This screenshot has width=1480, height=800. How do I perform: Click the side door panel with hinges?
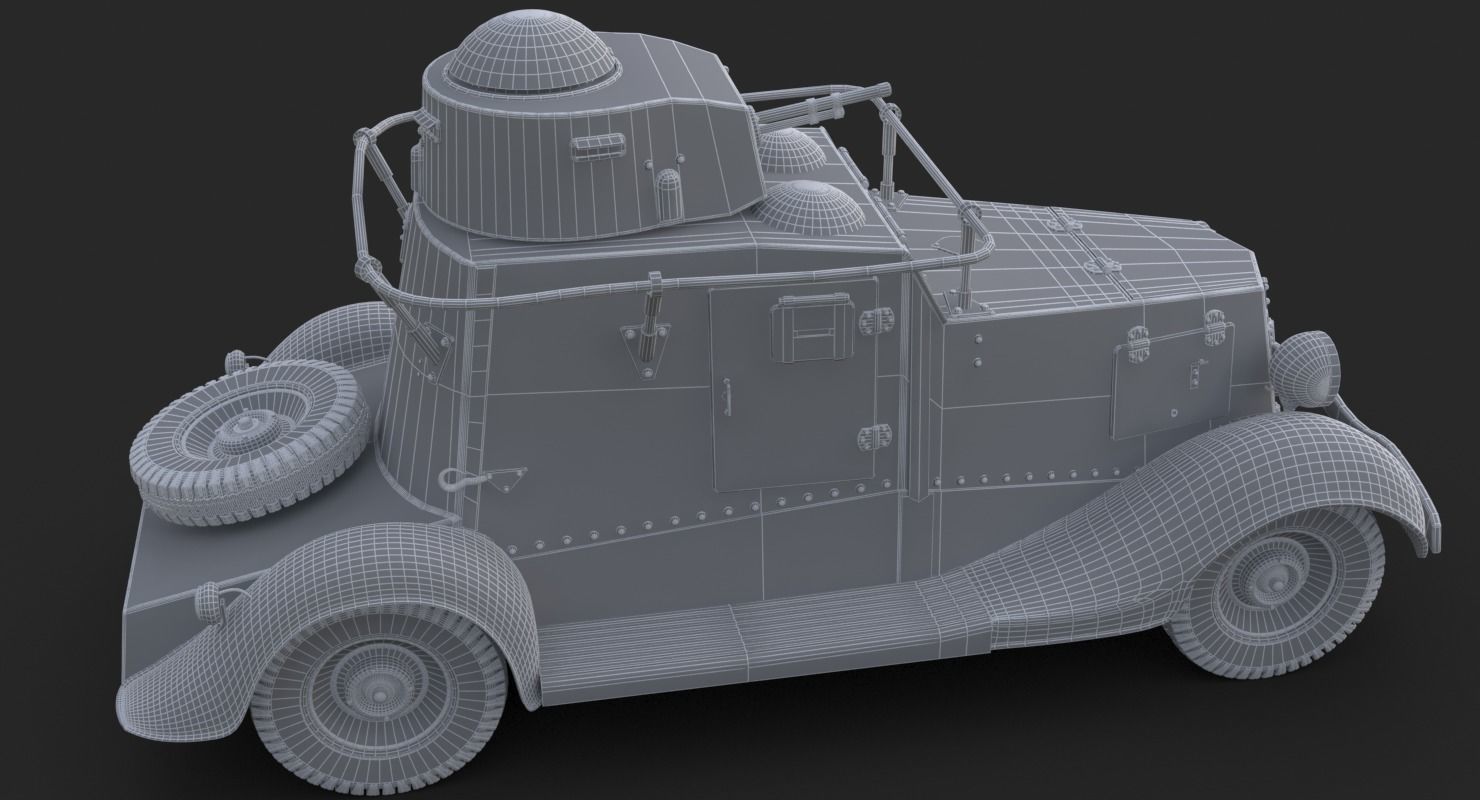[x=794, y=383]
